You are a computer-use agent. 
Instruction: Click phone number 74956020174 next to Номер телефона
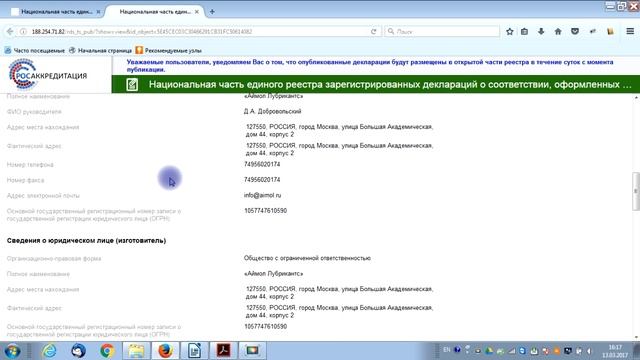pos(262,164)
